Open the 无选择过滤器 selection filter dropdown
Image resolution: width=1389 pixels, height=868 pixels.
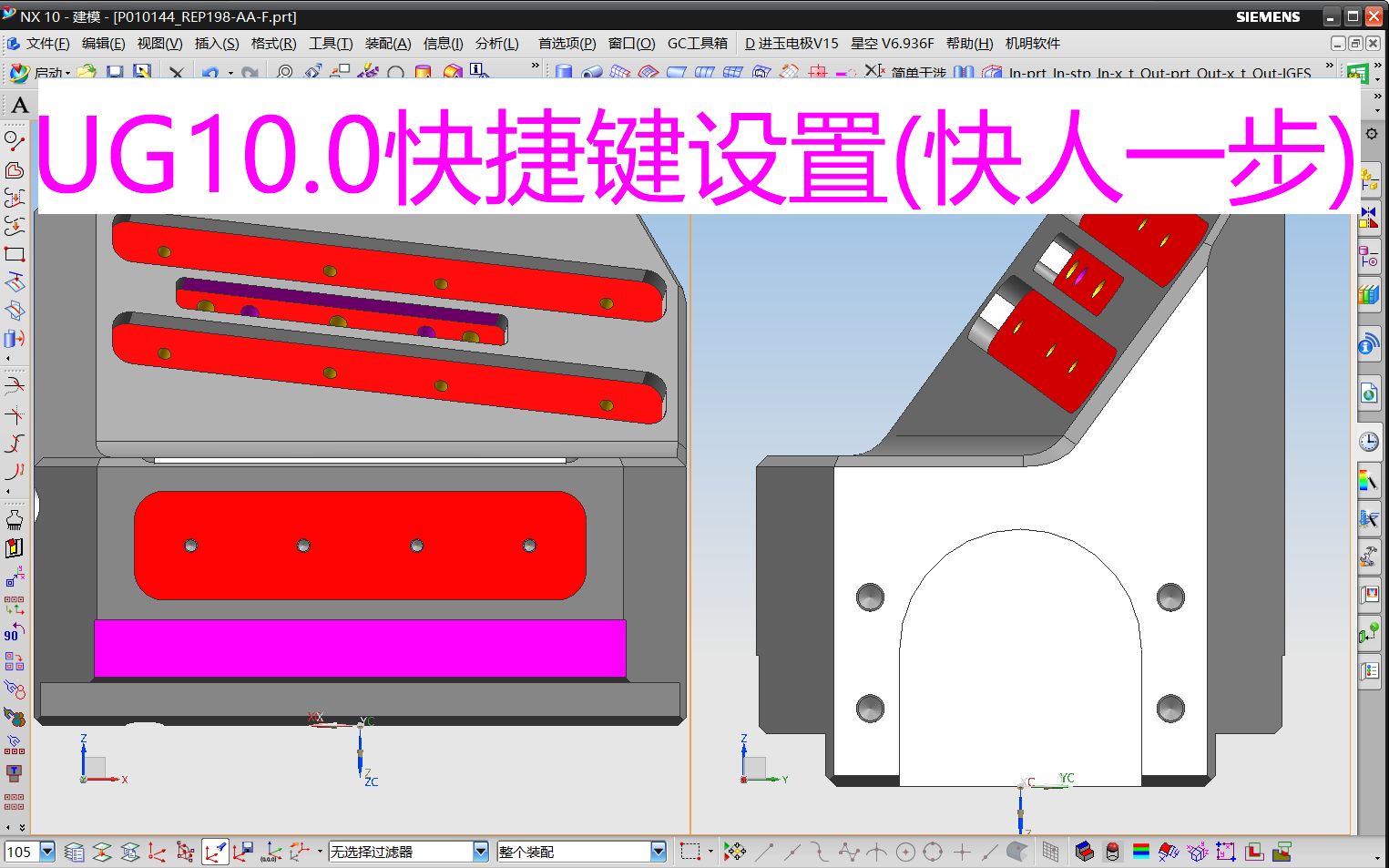click(482, 852)
